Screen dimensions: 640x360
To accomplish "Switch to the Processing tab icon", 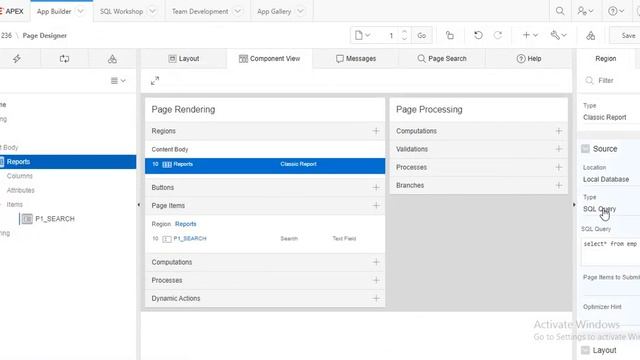I will (x=64, y=59).
